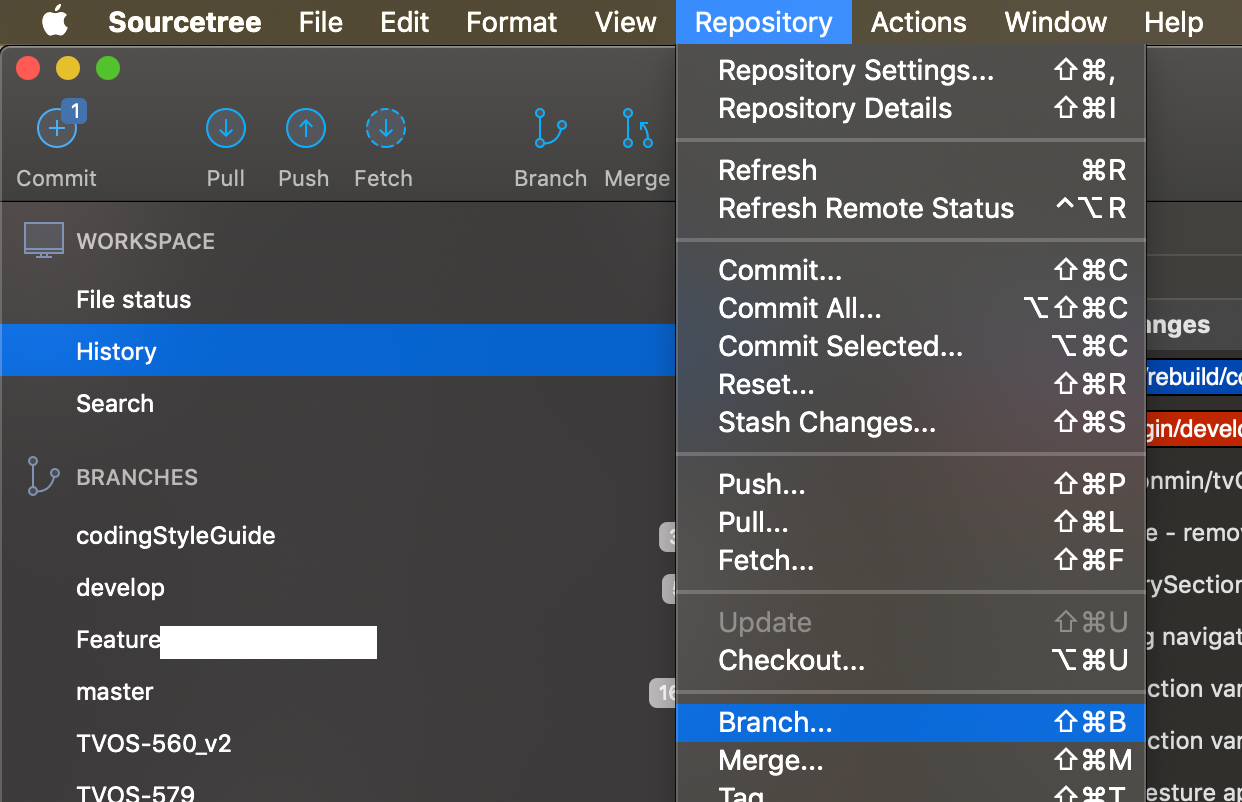
Task: Click the Branch toolbar icon
Action: [x=550, y=128]
